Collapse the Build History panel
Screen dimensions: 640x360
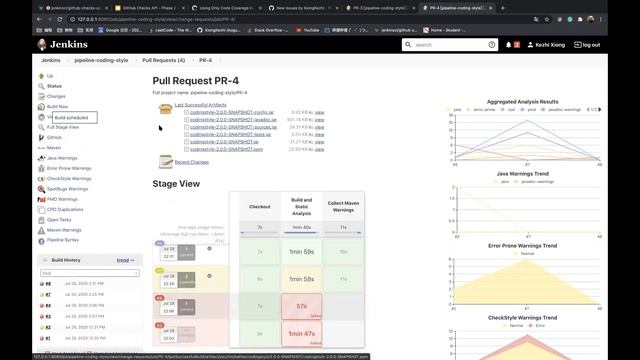(x=45, y=260)
